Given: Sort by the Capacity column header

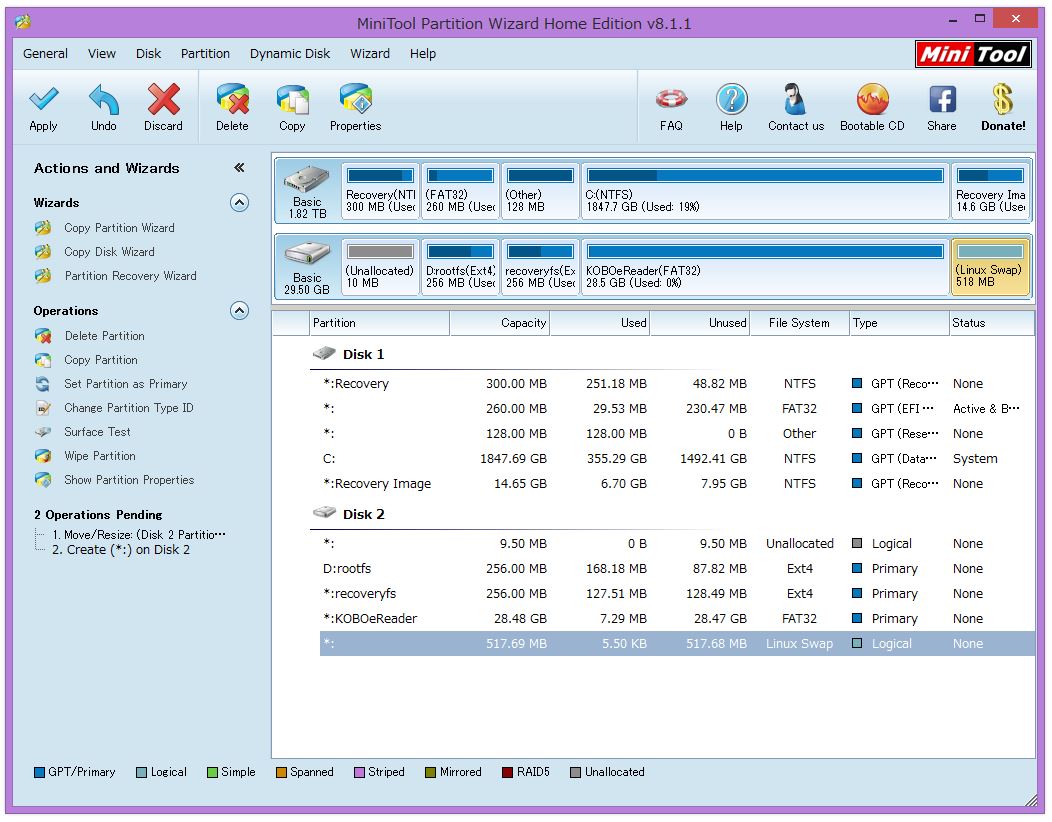Looking at the screenshot, I should [499, 323].
